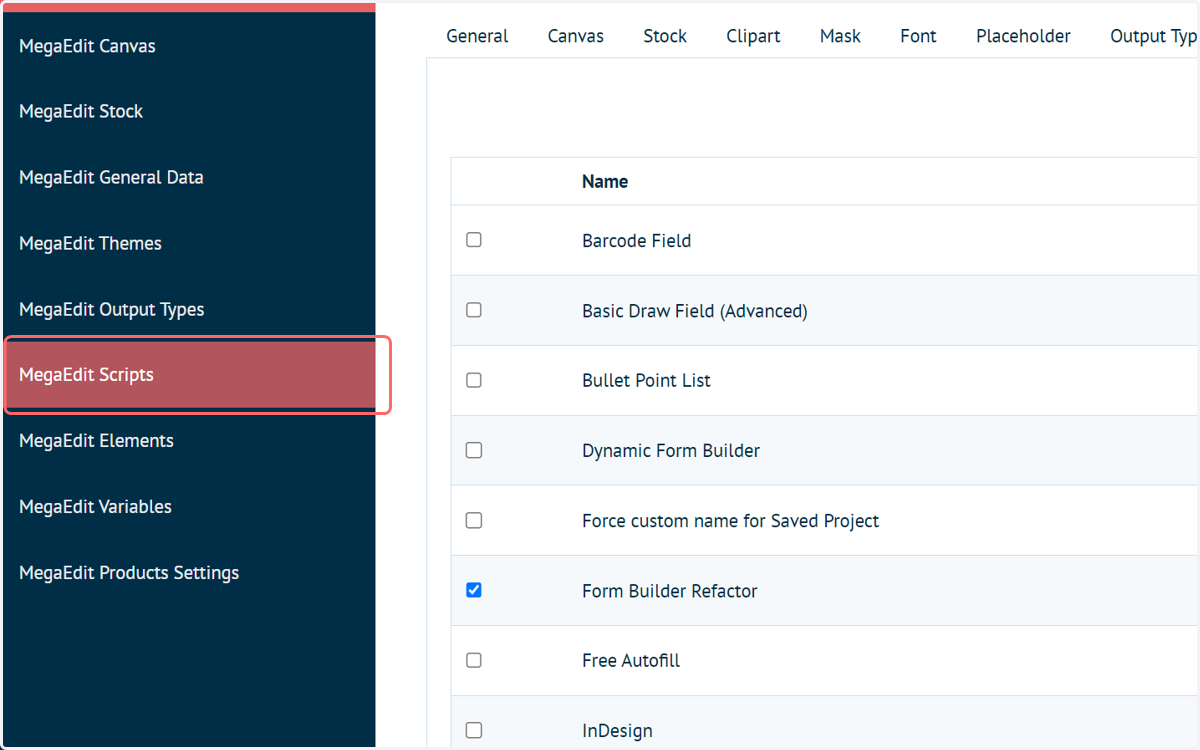This screenshot has height=750, width=1200.
Task: Click the Name column header
Action: click(605, 181)
